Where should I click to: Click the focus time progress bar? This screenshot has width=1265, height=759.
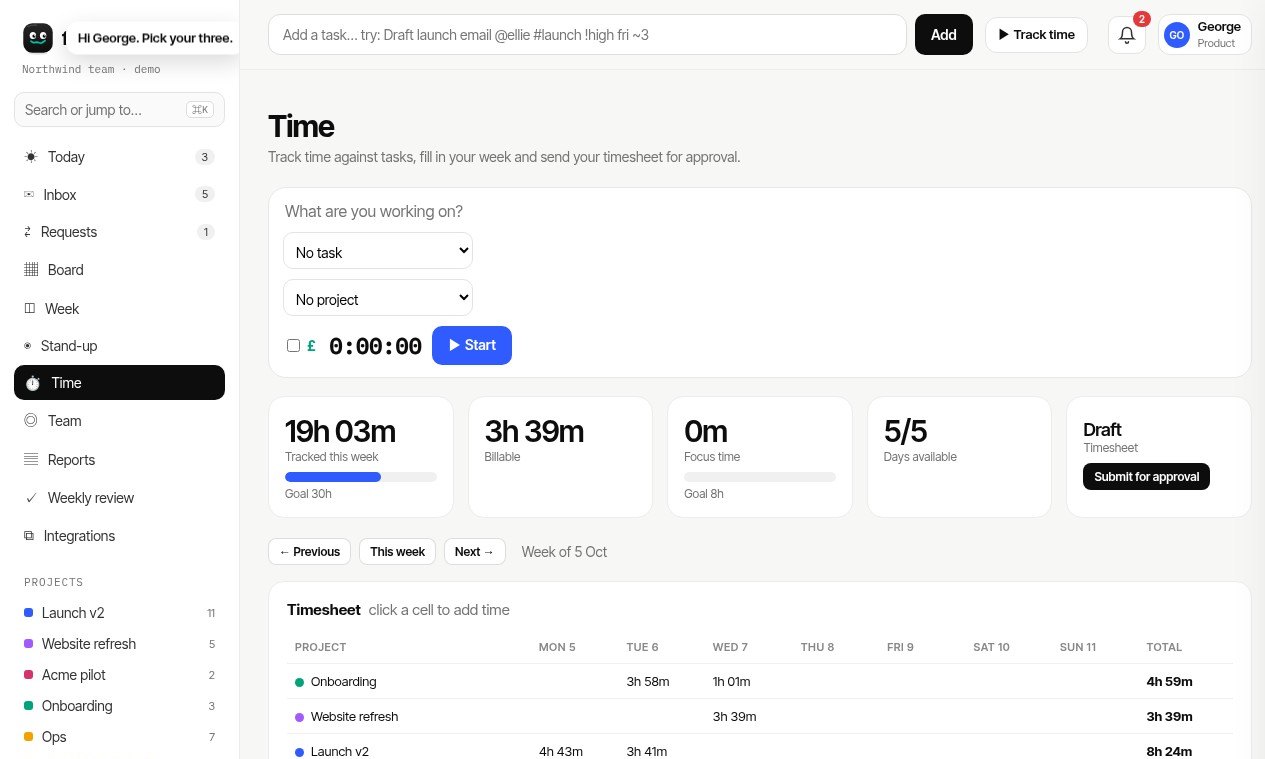click(x=760, y=477)
